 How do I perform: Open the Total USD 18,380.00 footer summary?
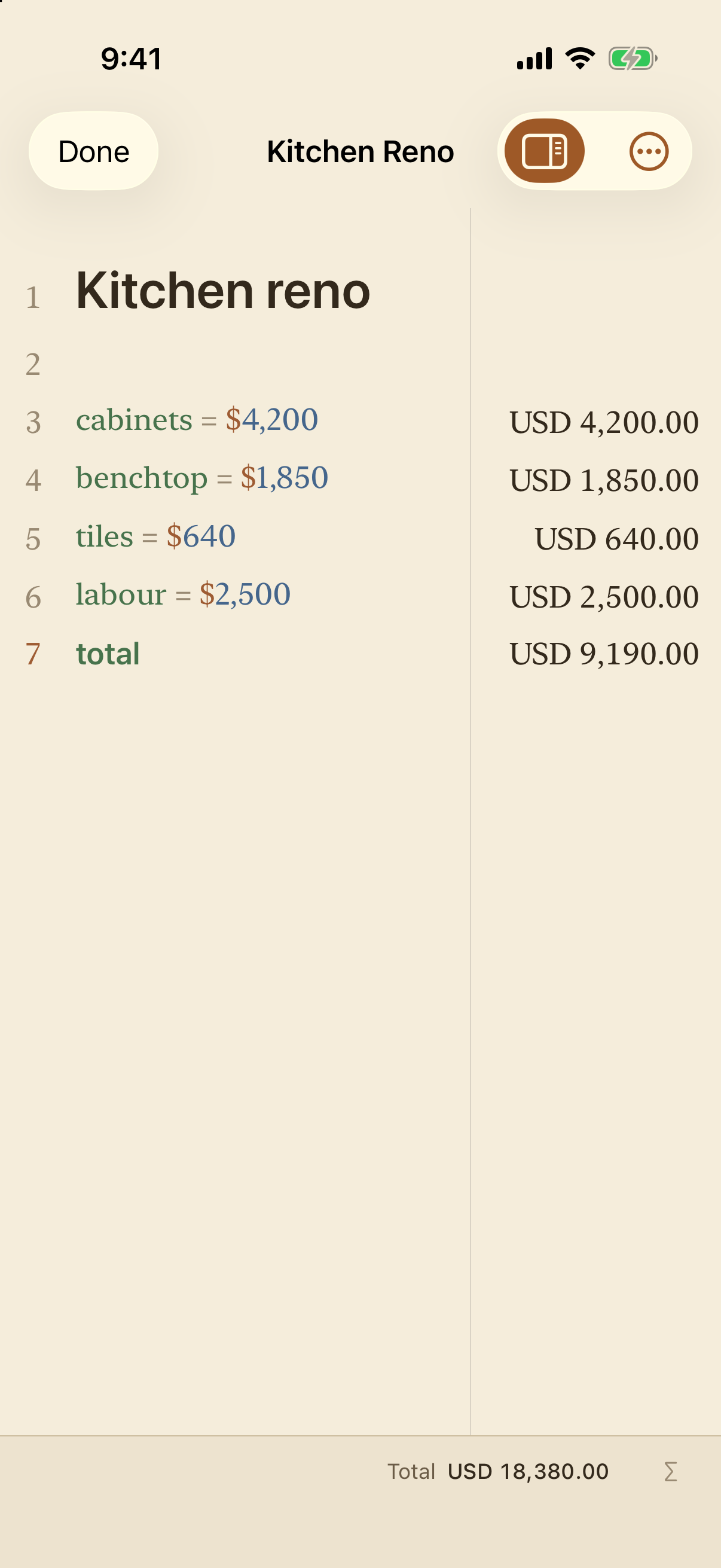(497, 1472)
